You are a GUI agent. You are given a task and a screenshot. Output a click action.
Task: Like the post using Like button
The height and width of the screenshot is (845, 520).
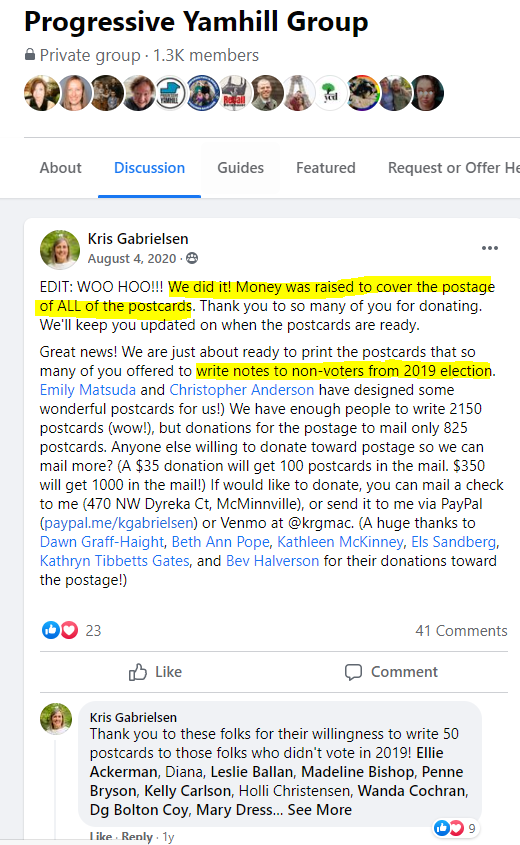pyautogui.click(x=155, y=672)
